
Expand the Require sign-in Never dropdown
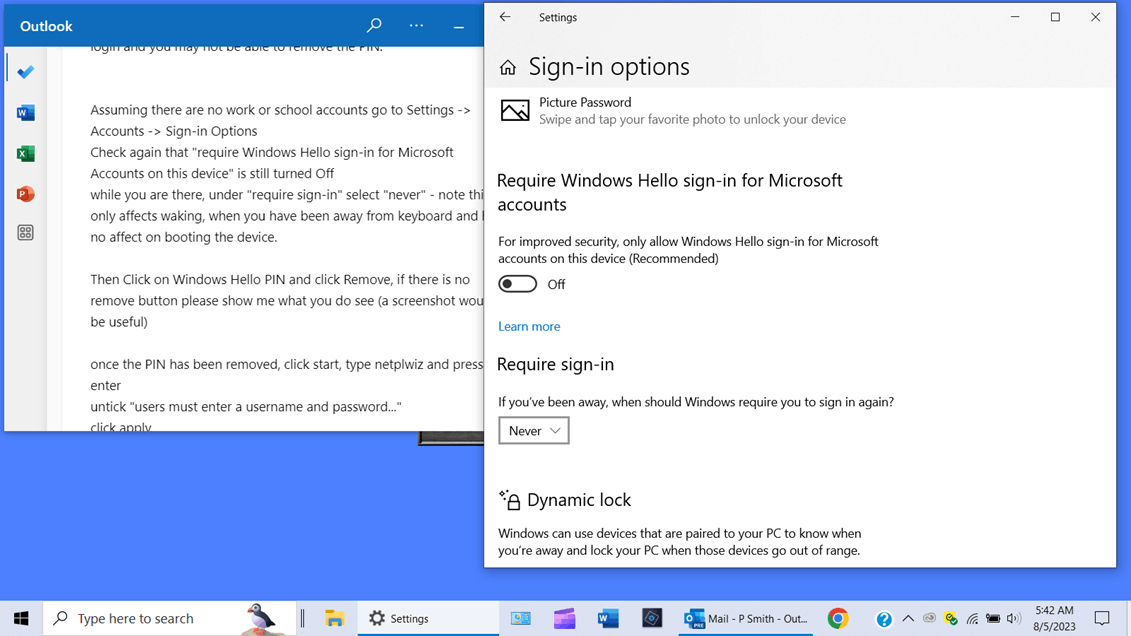point(534,430)
